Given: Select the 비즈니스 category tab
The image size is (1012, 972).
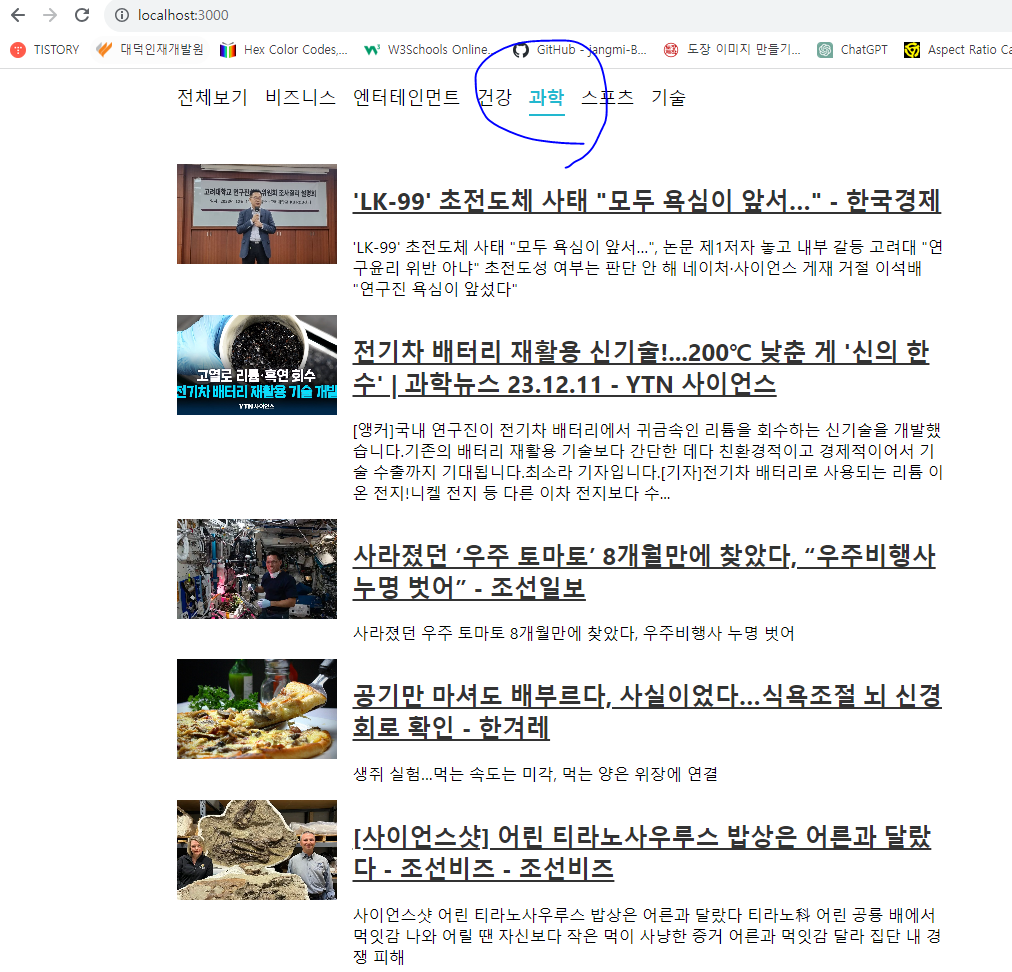Looking at the screenshot, I should click(301, 97).
